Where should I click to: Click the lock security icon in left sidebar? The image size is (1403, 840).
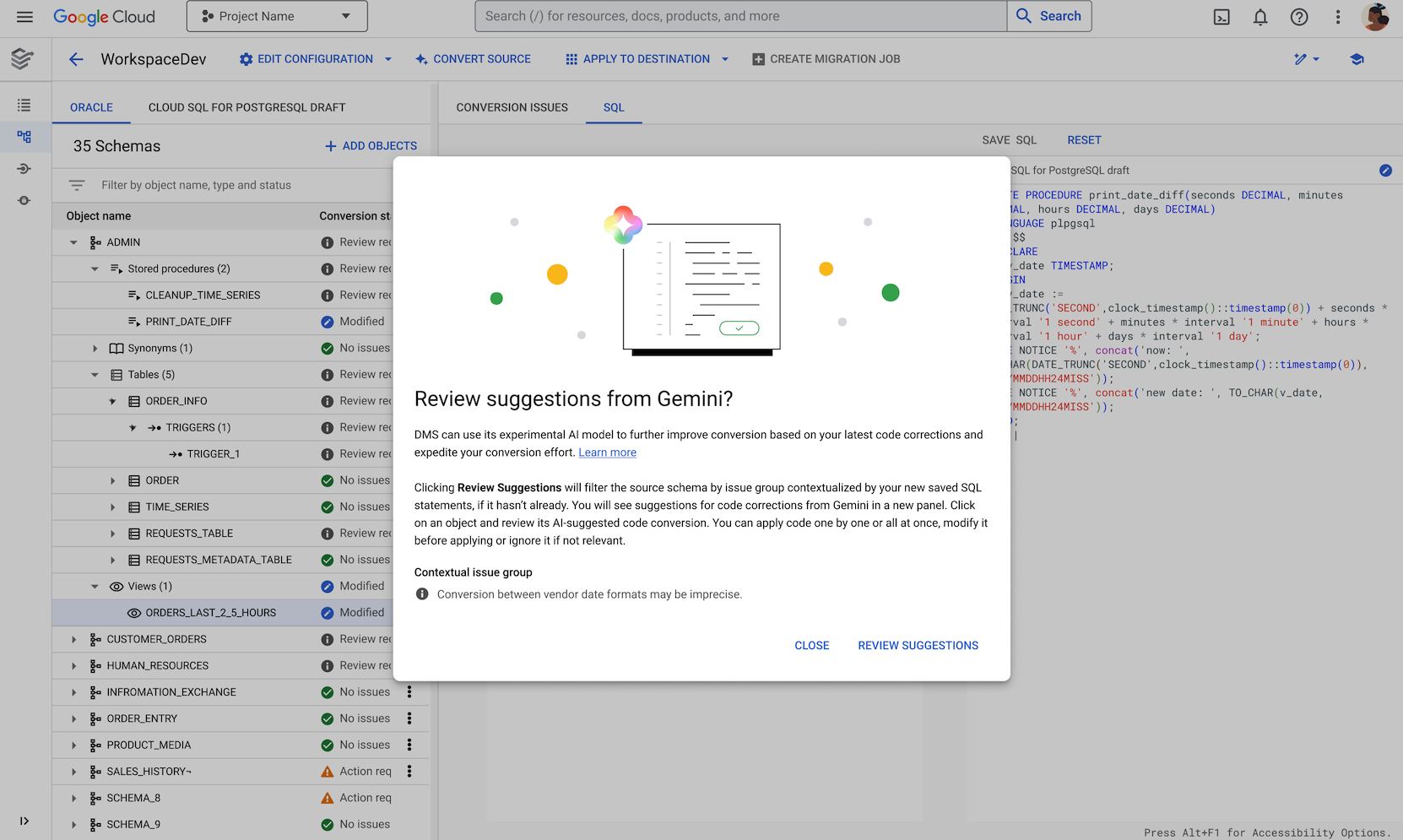pyautogui.click(x=24, y=200)
